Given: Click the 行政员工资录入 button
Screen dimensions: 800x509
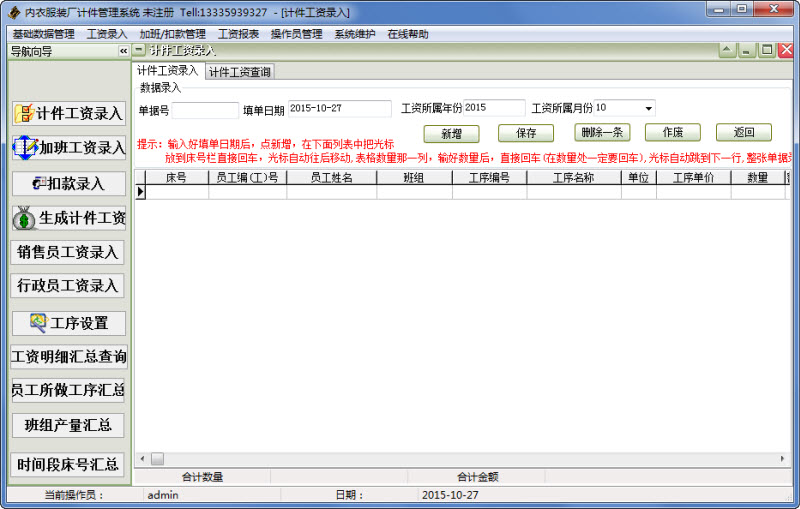Looking at the screenshot, I should [67, 286].
